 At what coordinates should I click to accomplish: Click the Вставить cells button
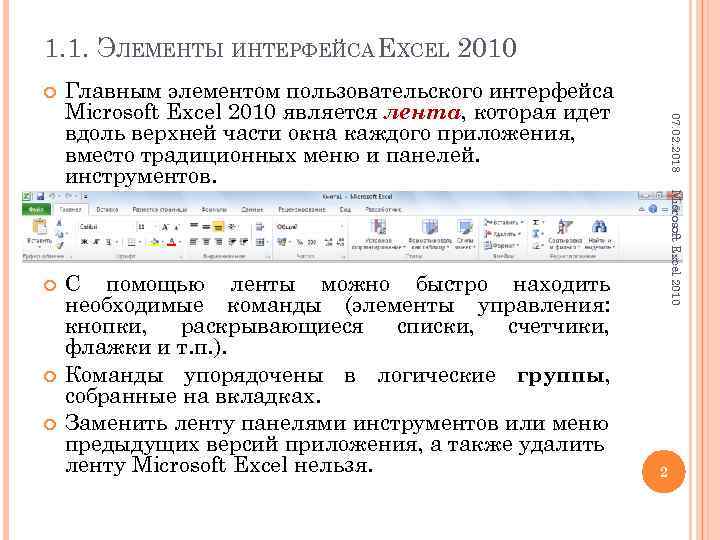(503, 222)
